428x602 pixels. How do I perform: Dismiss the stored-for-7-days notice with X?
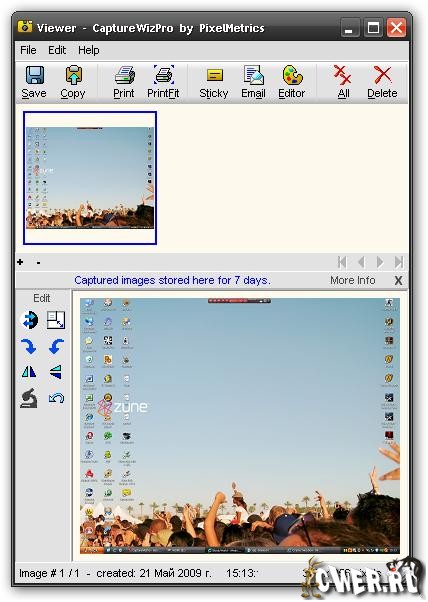(398, 281)
